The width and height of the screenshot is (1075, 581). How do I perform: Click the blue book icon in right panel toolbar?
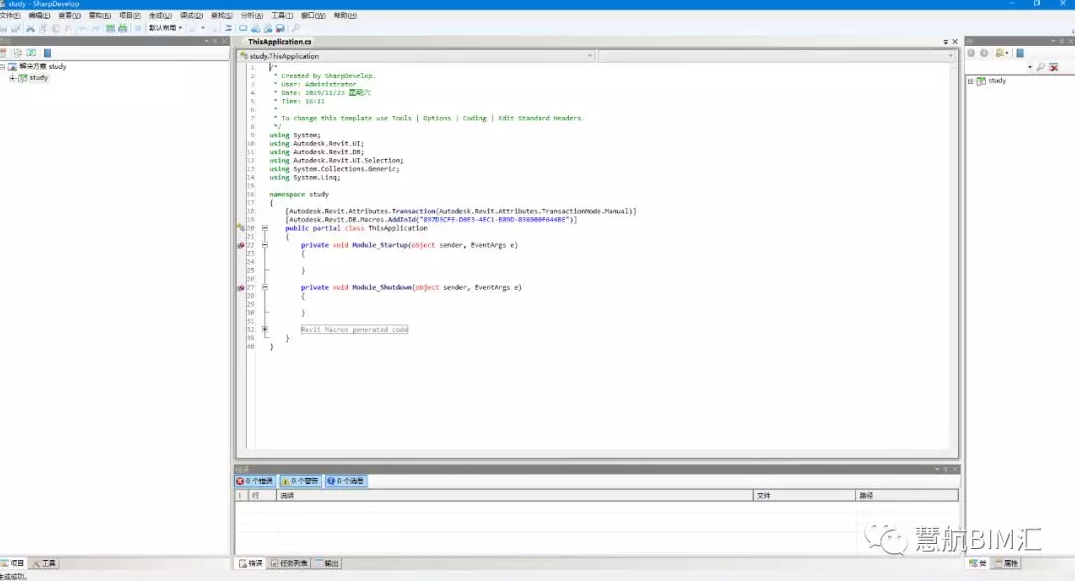pyautogui.click(x=1019, y=53)
